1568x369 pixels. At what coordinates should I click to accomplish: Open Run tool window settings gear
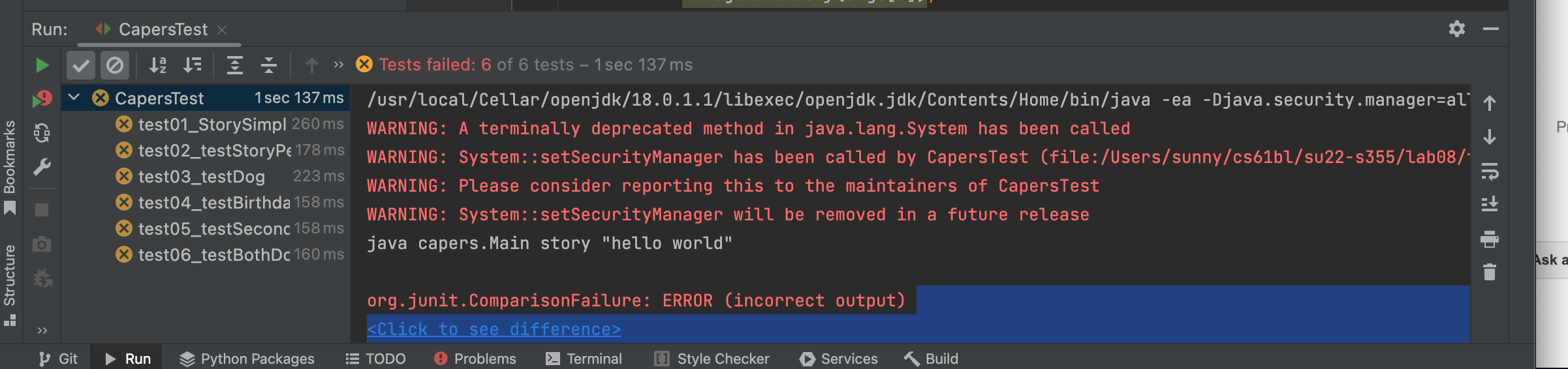[1456, 29]
